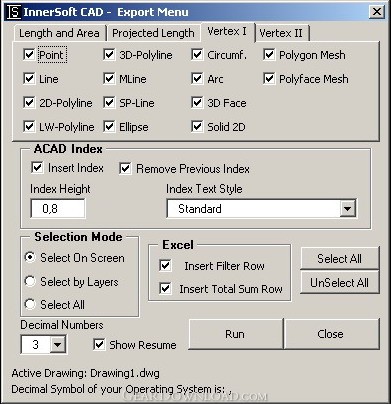
Task: Toggle the Insert Filter Row checkbox
Action: pyautogui.click(x=165, y=266)
